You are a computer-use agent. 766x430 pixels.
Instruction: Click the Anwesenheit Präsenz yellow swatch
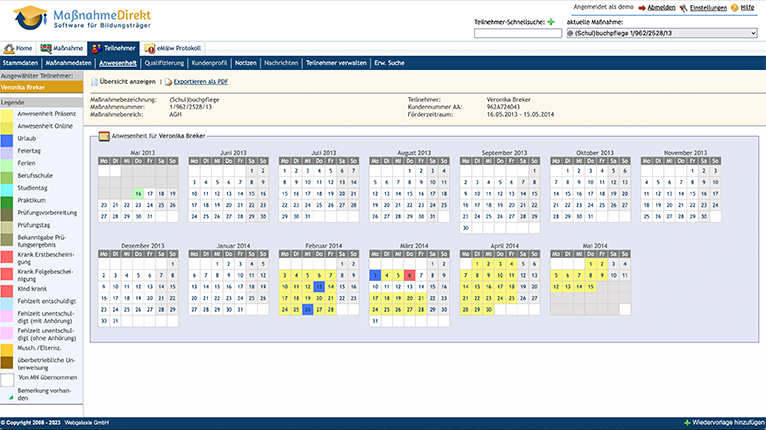(7, 116)
